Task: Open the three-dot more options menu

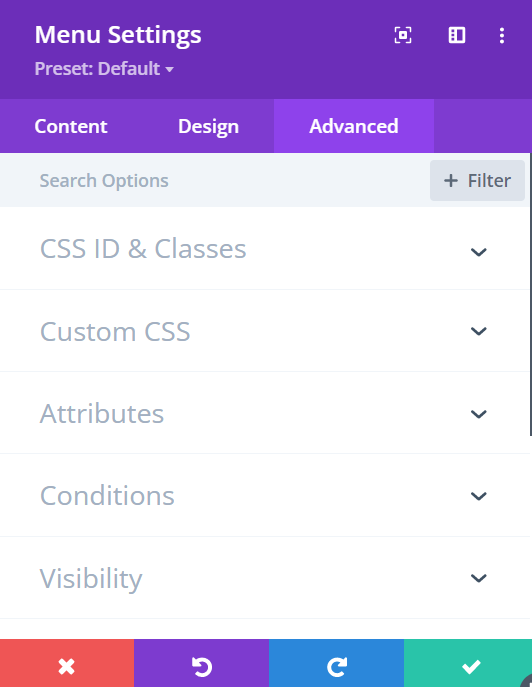Action: (x=502, y=35)
